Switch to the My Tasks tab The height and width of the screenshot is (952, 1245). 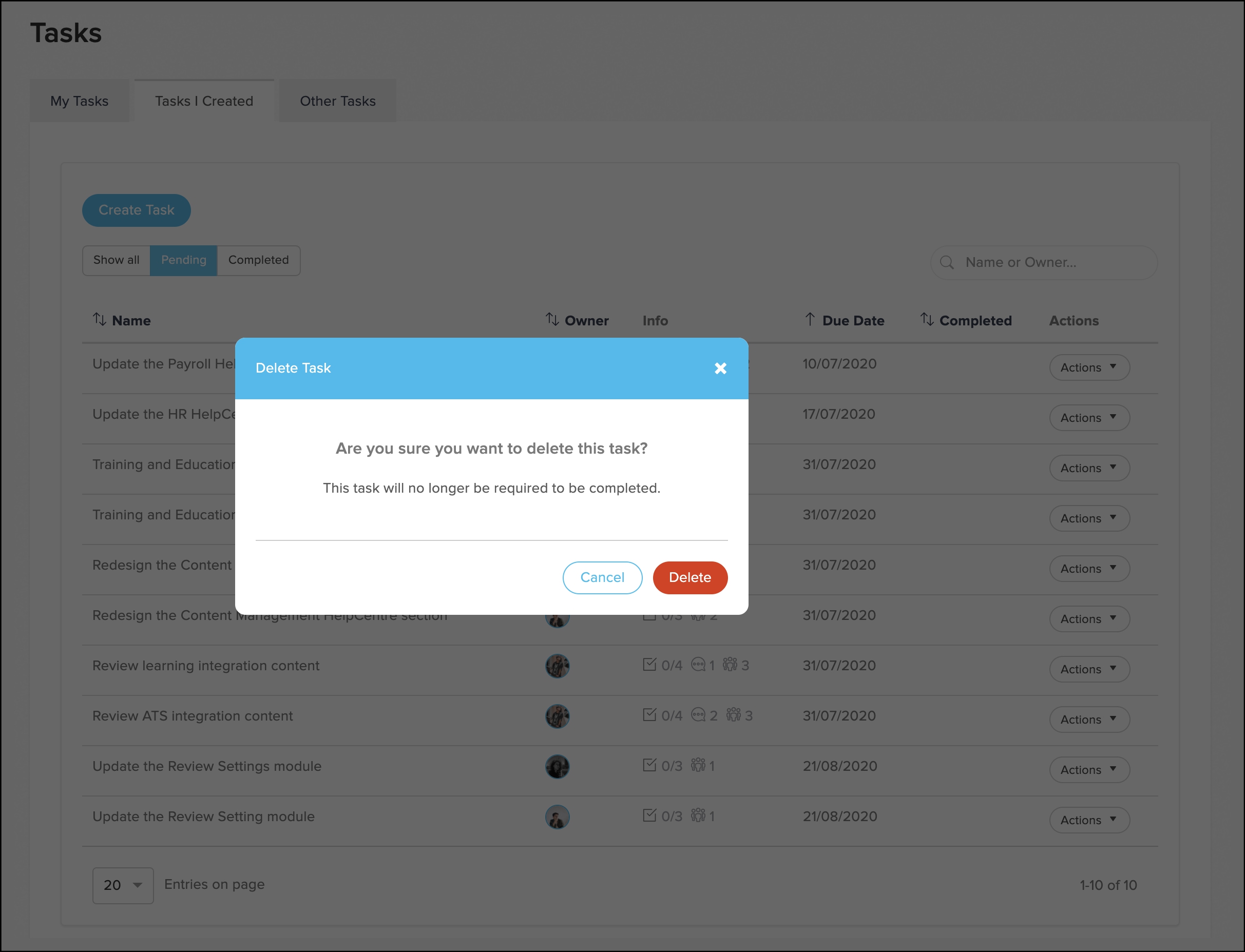(x=80, y=101)
